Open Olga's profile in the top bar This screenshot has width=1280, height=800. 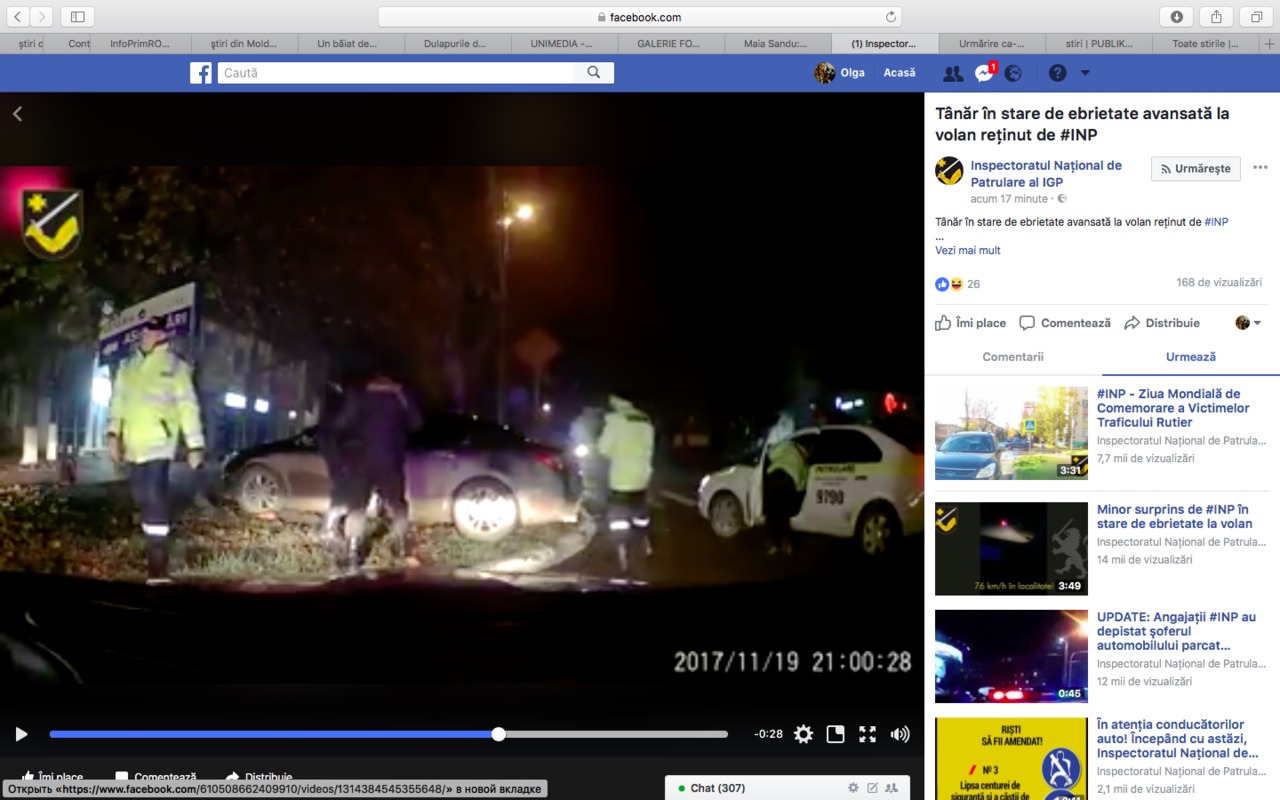pyautogui.click(x=840, y=73)
